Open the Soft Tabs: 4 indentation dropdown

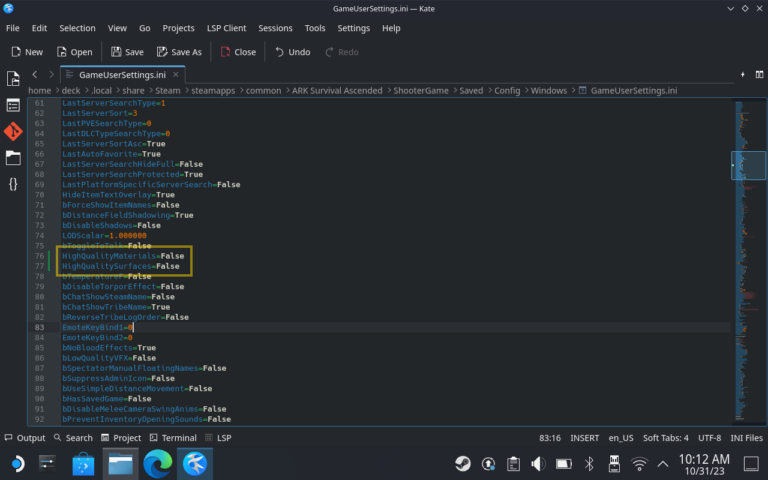665,438
